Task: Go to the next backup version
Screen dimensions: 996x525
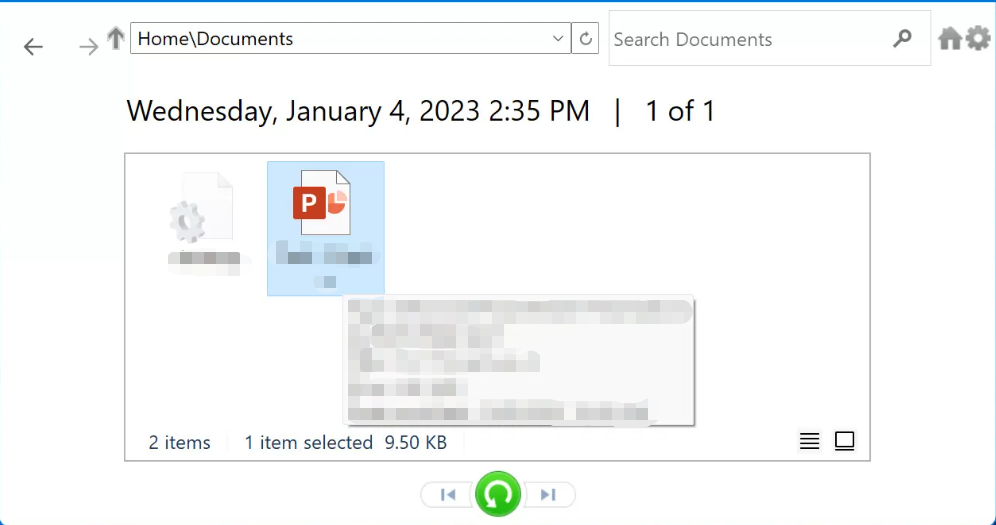Action: [548, 494]
